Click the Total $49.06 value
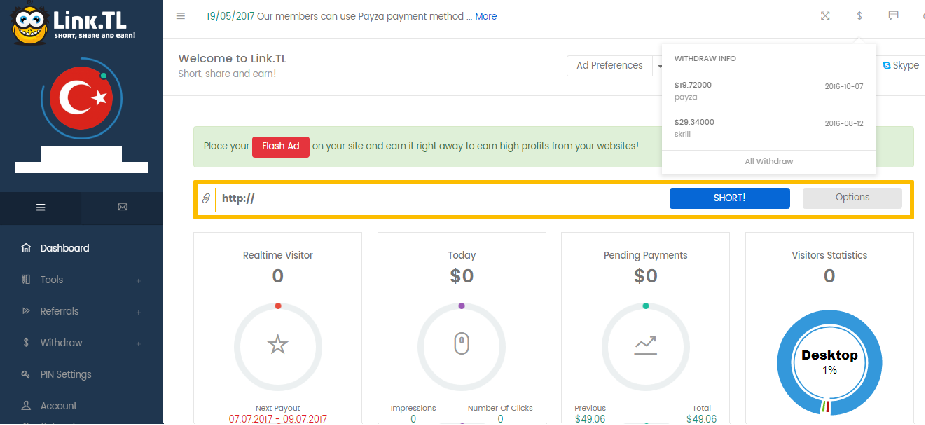925x425 pixels. 701,419
